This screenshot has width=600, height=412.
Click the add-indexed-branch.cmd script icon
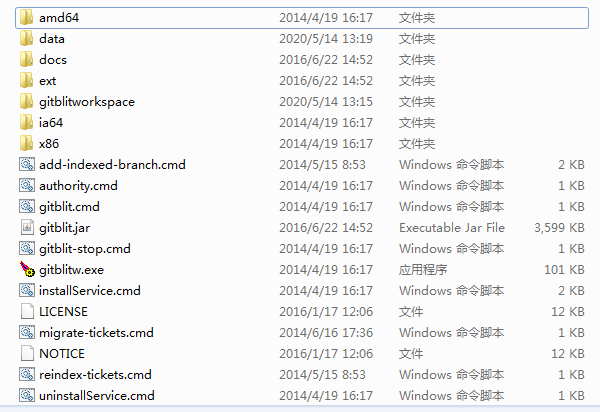tap(27, 164)
